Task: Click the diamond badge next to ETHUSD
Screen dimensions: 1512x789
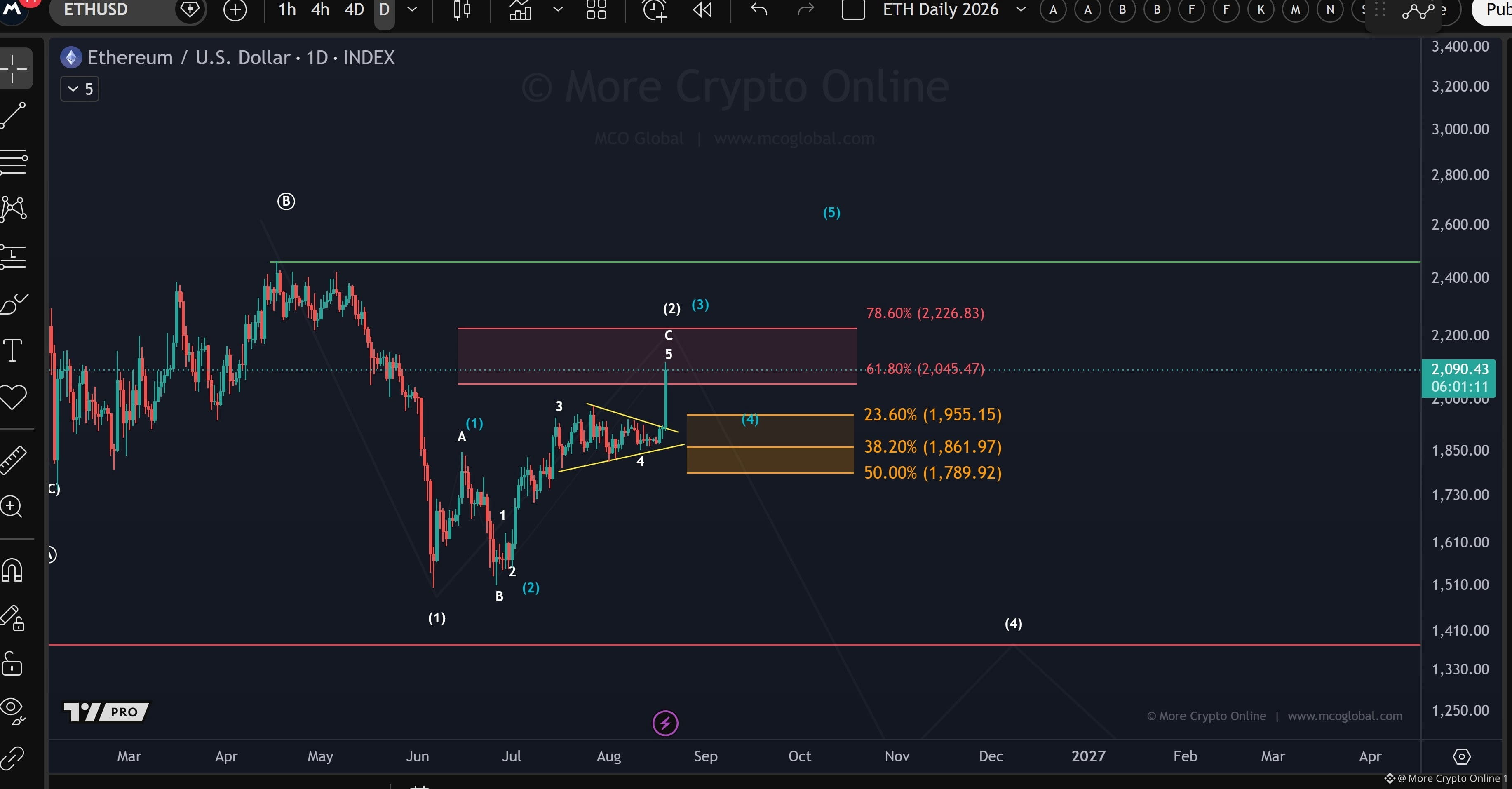Action: tap(190, 10)
